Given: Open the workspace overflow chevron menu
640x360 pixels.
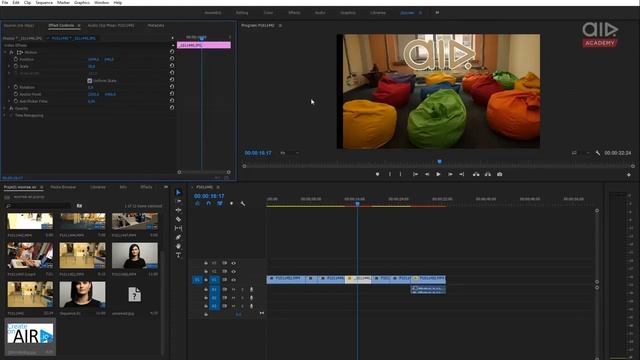Looking at the screenshot, I should pyautogui.click(x=437, y=13).
